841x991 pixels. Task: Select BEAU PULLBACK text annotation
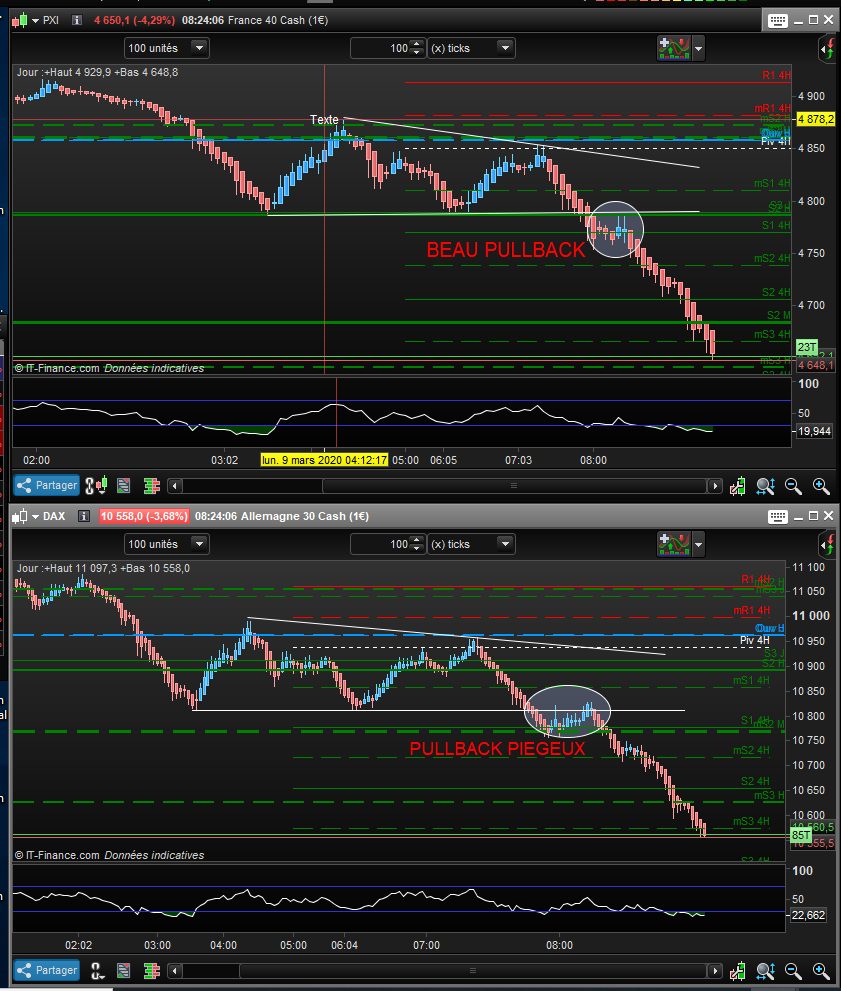506,250
